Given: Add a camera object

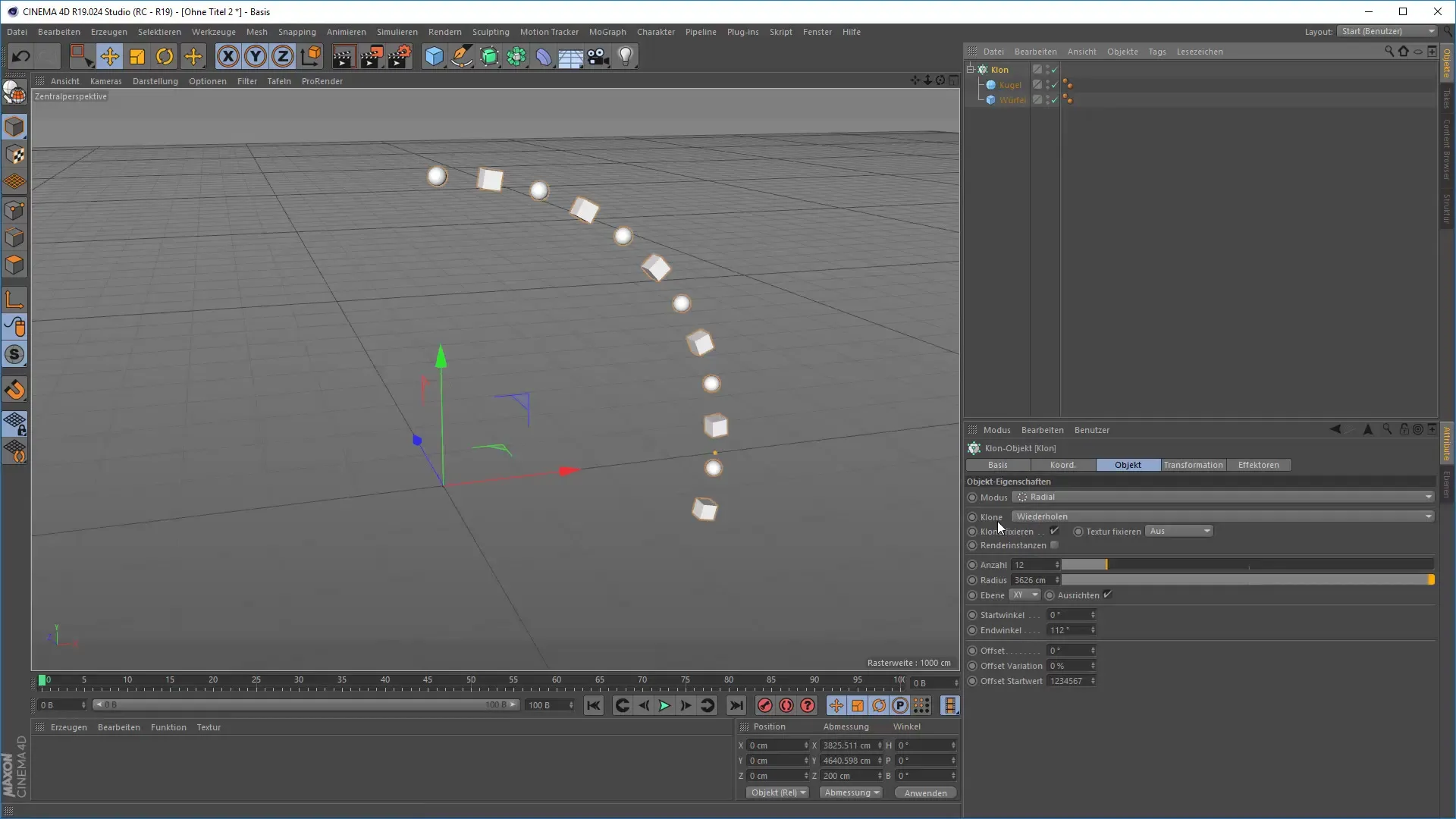Looking at the screenshot, I should pyautogui.click(x=598, y=56).
